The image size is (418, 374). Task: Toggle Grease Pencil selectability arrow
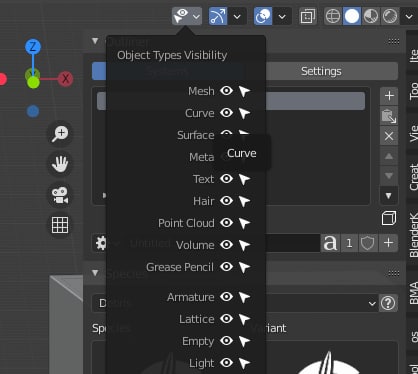click(x=244, y=267)
